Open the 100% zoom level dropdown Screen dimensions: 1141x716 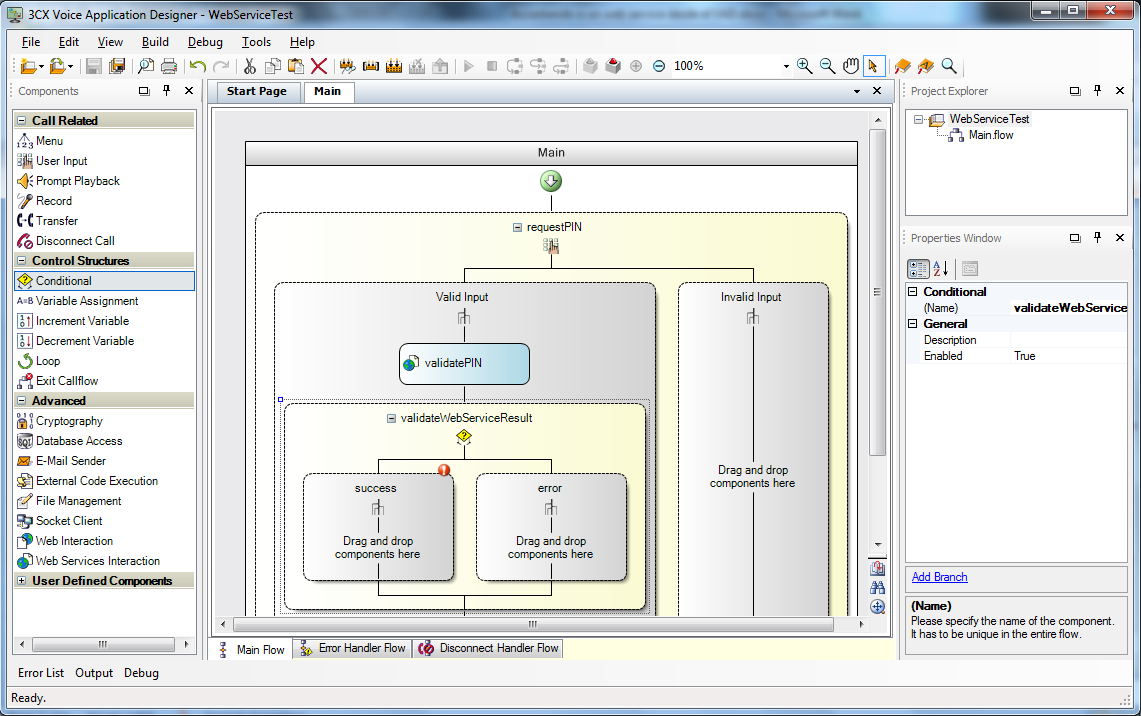(786, 66)
